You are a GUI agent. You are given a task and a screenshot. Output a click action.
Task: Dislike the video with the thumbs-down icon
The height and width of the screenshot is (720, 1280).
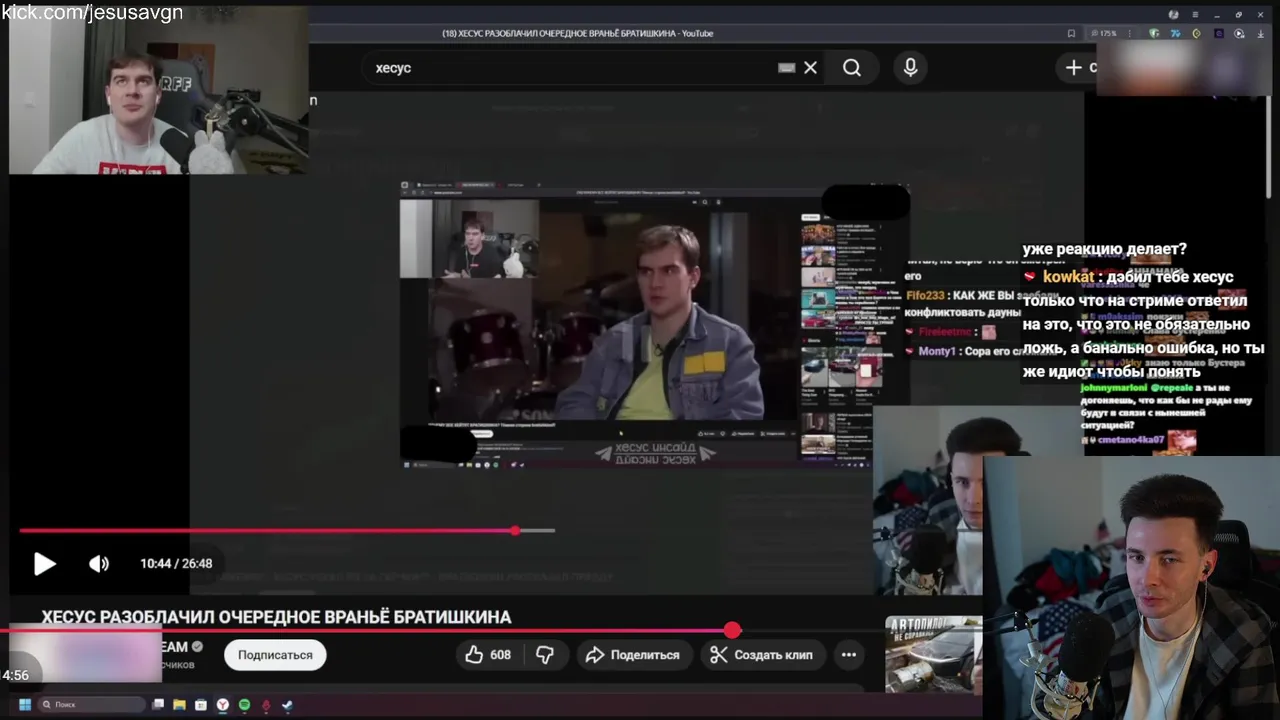tap(545, 655)
